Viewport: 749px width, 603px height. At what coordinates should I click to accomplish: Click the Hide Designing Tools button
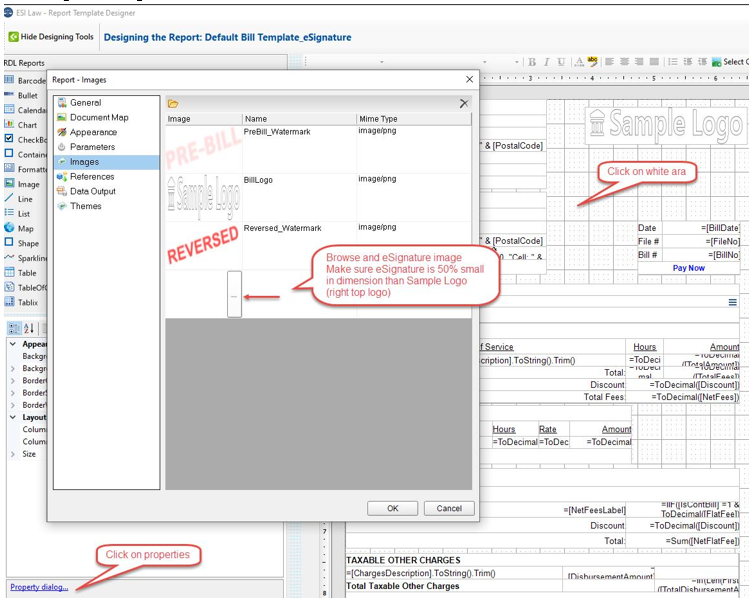pyautogui.click(x=51, y=37)
